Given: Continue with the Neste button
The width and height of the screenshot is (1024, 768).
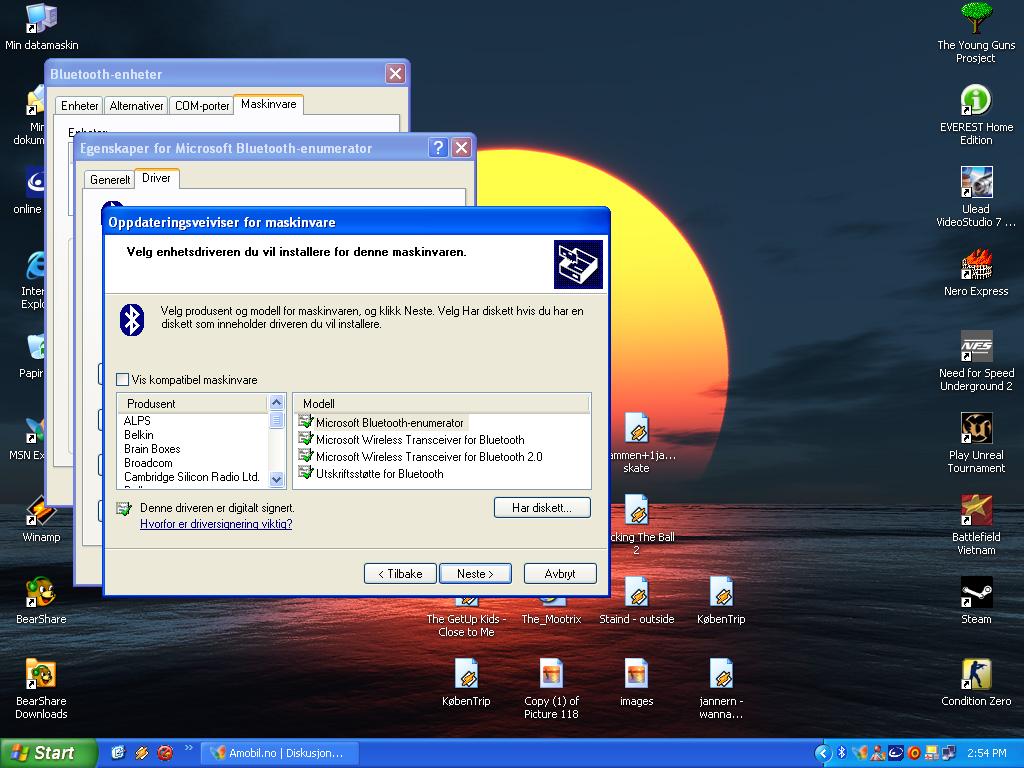Looking at the screenshot, I should (x=475, y=573).
